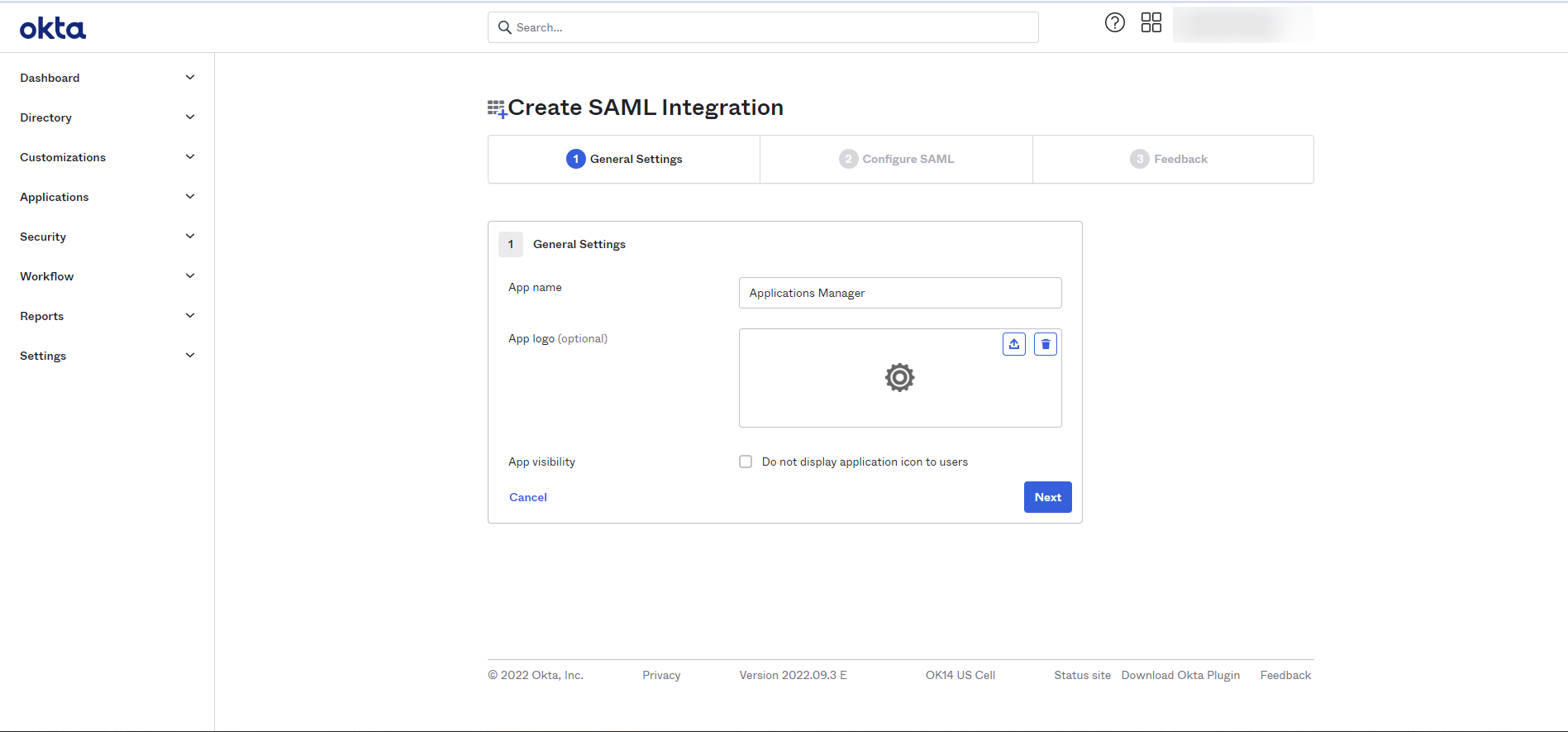This screenshot has height=732, width=1568.
Task: Click the upload logo icon
Action: [x=1014, y=344]
